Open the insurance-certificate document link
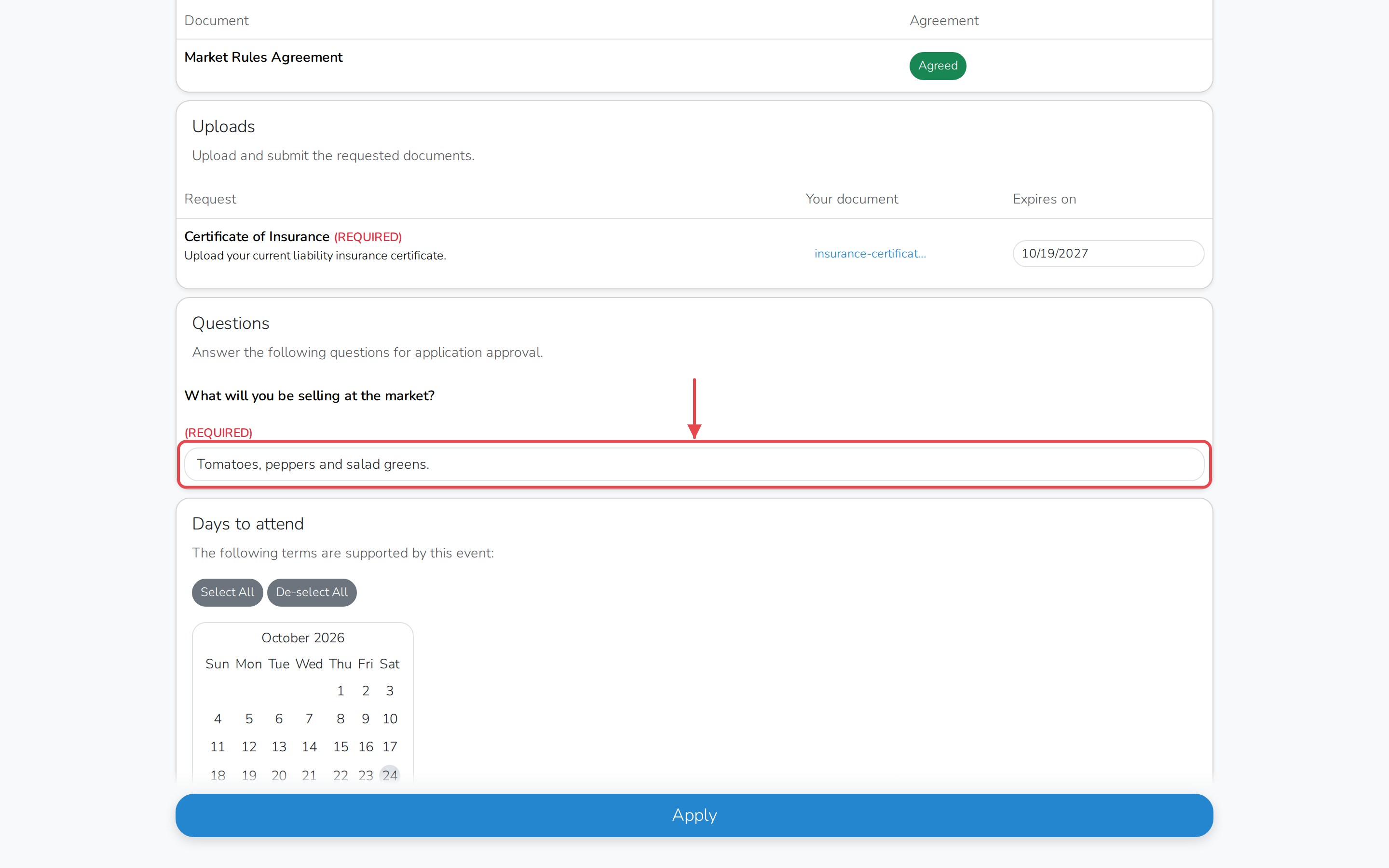The height and width of the screenshot is (868, 1389). [870, 253]
